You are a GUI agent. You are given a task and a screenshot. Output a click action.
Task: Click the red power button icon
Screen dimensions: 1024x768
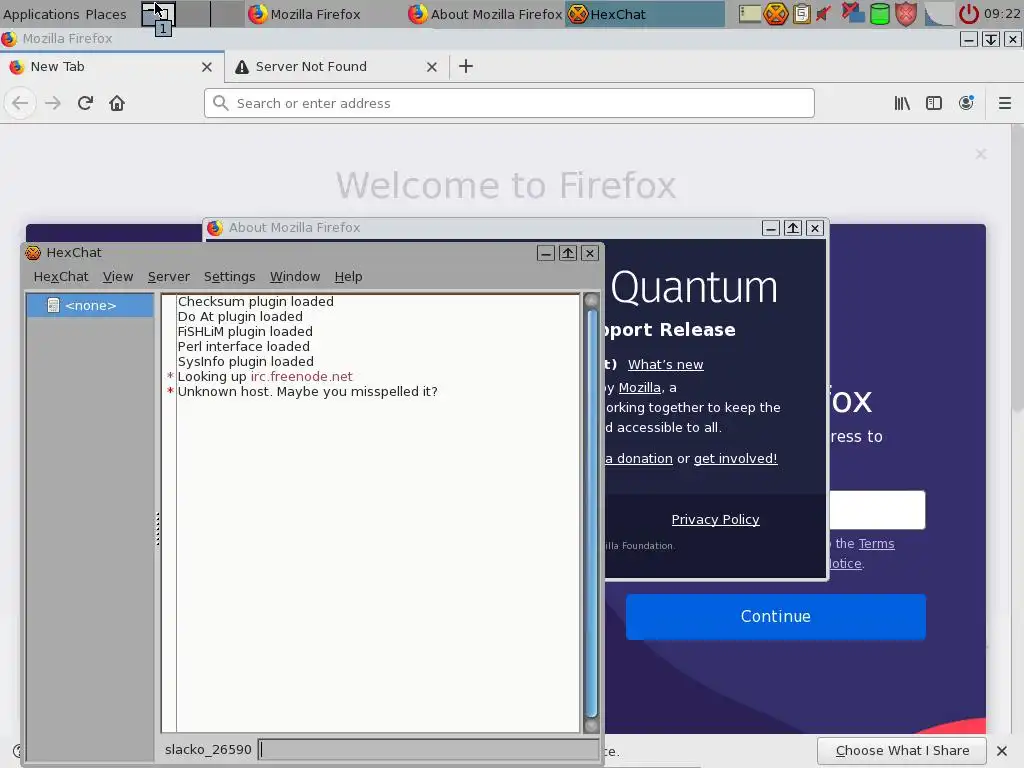(968, 14)
